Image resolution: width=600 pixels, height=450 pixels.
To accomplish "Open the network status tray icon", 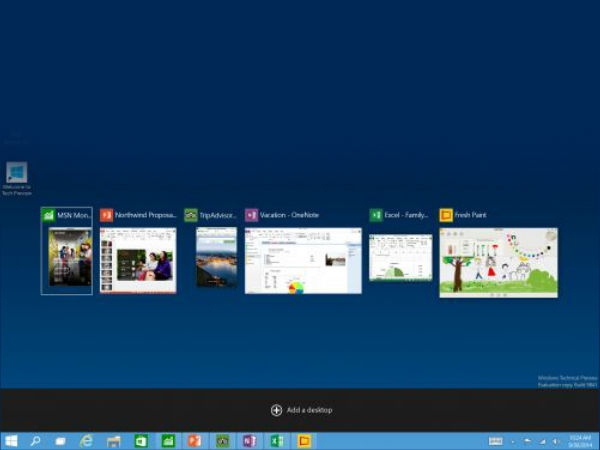I will (543, 442).
